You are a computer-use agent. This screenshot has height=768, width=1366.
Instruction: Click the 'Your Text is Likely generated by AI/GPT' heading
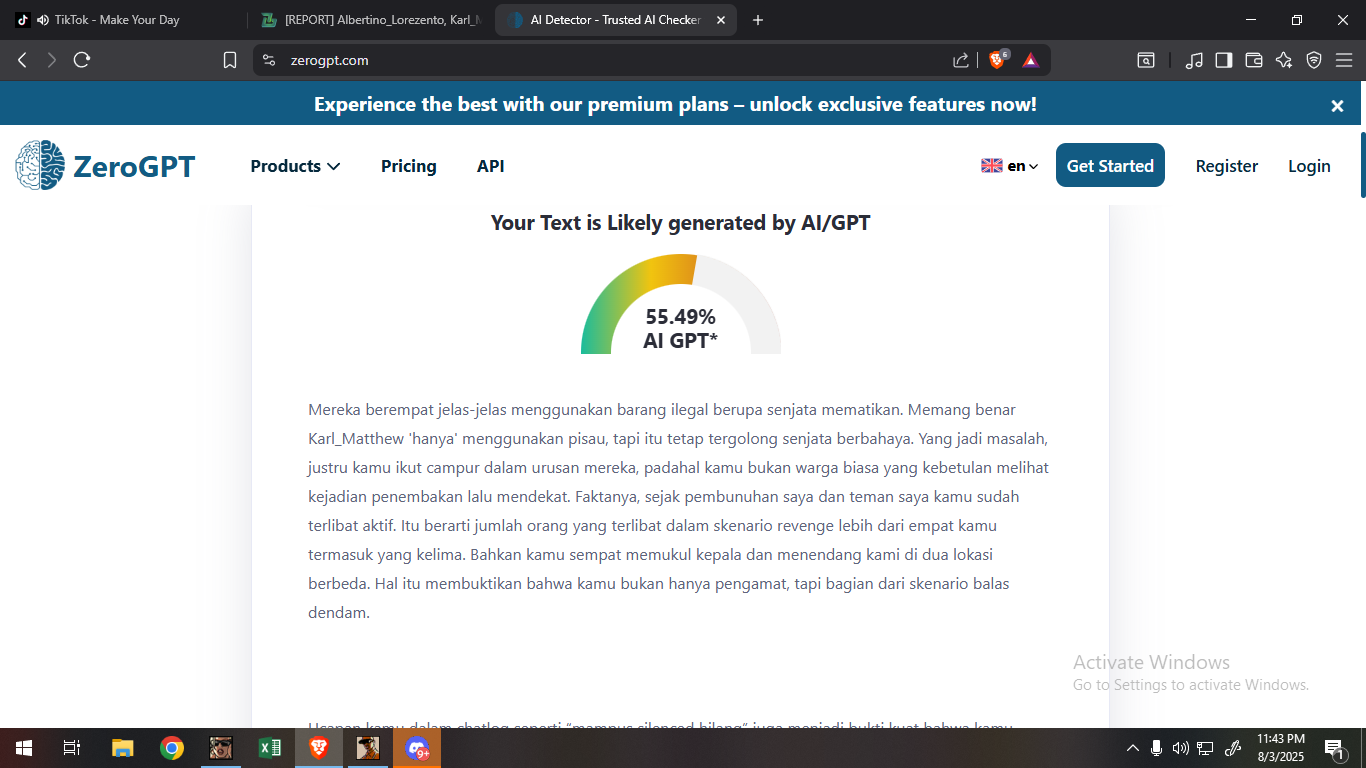(x=681, y=223)
